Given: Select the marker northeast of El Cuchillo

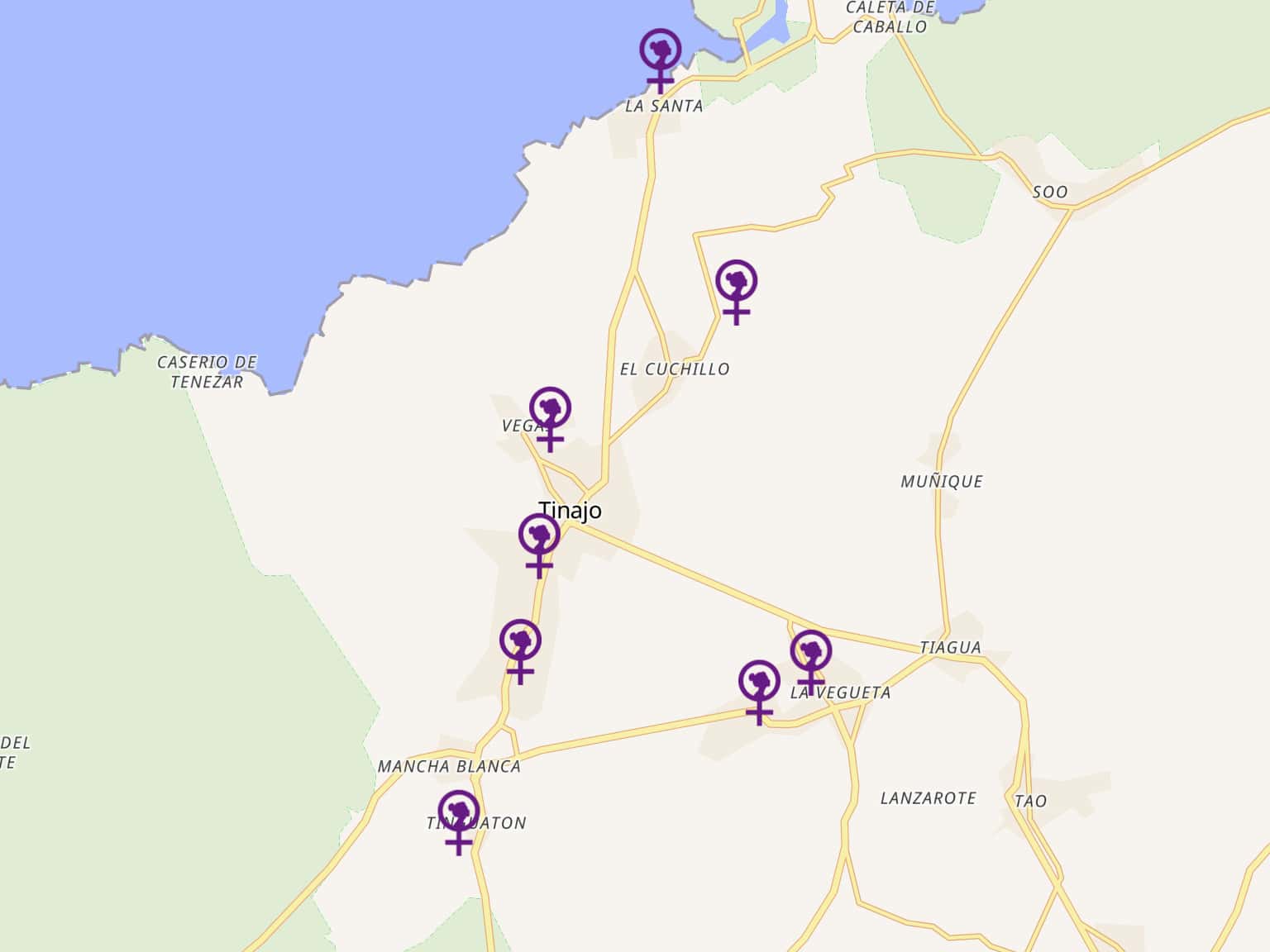Looking at the screenshot, I should (x=736, y=293).
